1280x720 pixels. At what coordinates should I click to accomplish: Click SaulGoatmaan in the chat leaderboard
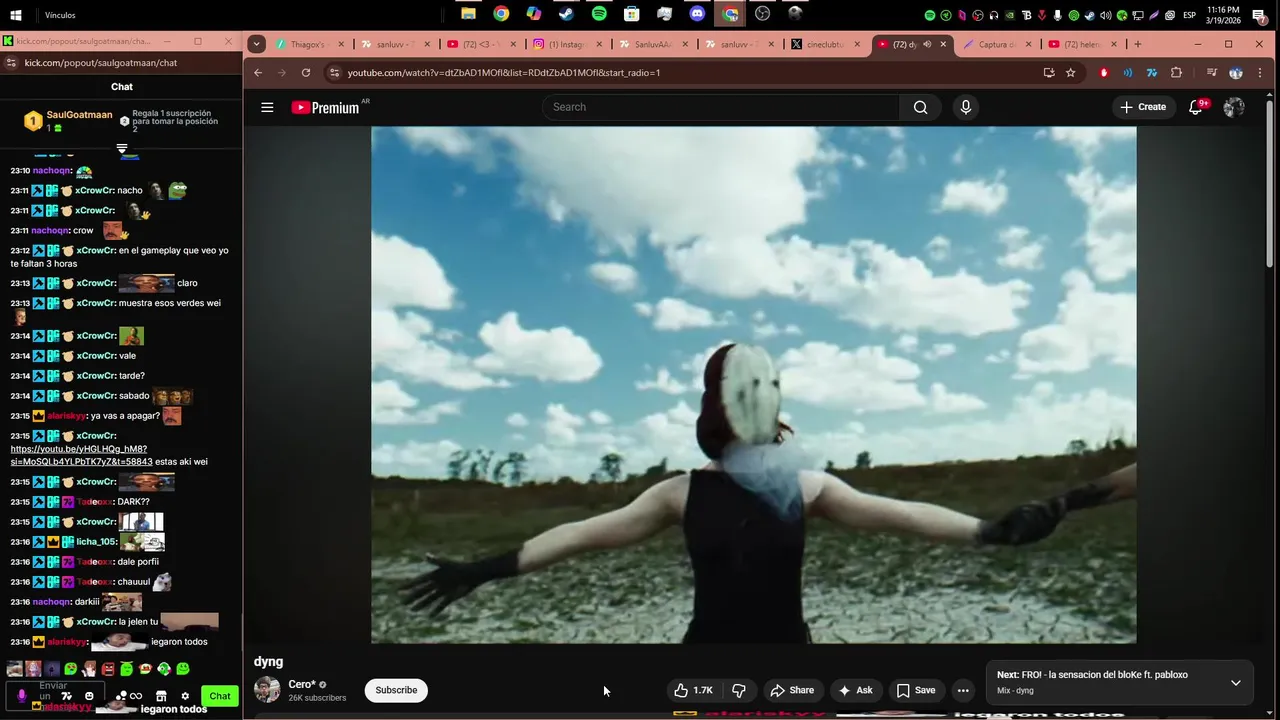(79, 115)
